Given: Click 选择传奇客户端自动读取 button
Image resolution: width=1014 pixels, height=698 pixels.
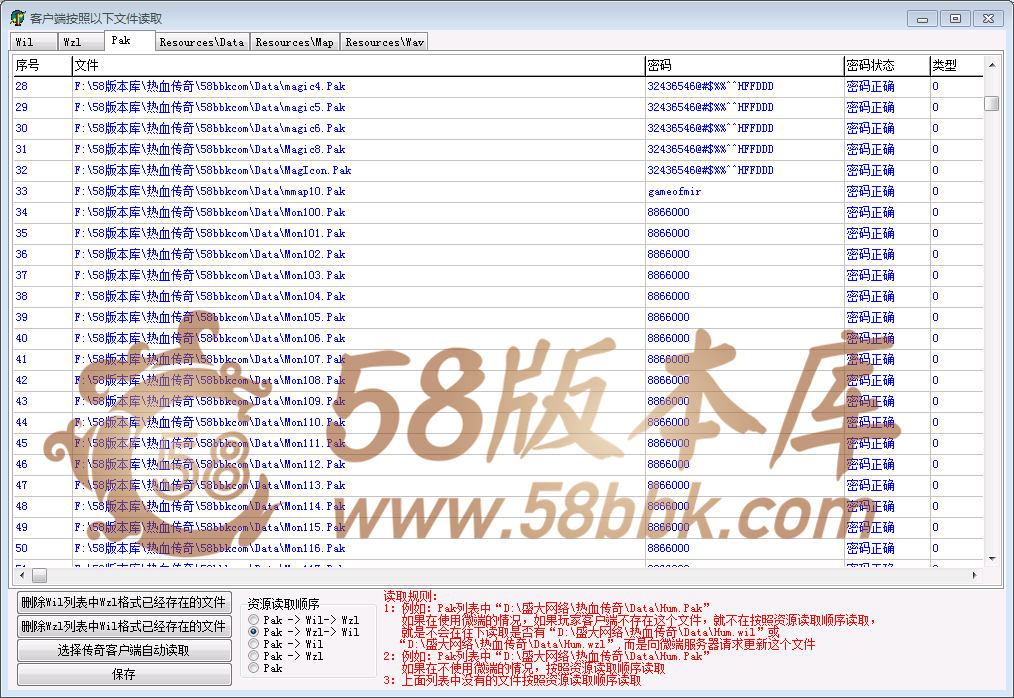Looking at the screenshot, I should [x=124, y=650].
